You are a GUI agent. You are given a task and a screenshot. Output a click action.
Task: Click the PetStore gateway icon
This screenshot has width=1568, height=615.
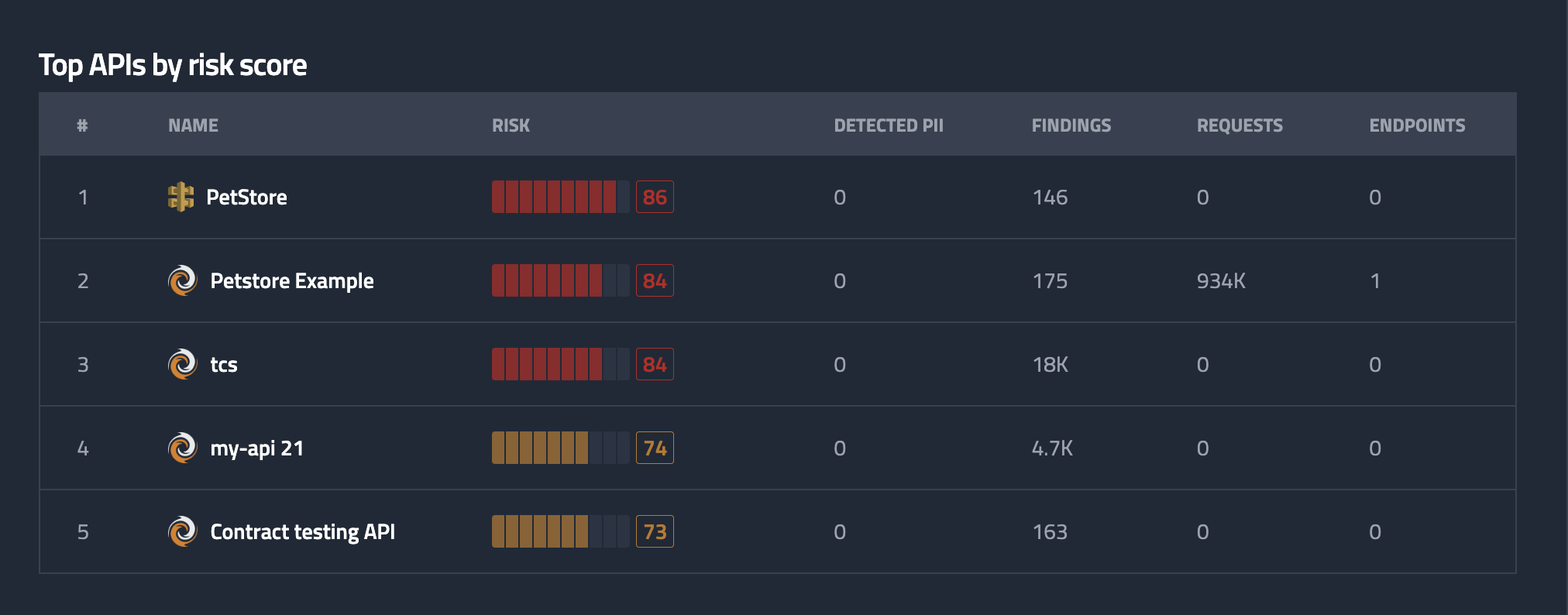(x=181, y=197)
